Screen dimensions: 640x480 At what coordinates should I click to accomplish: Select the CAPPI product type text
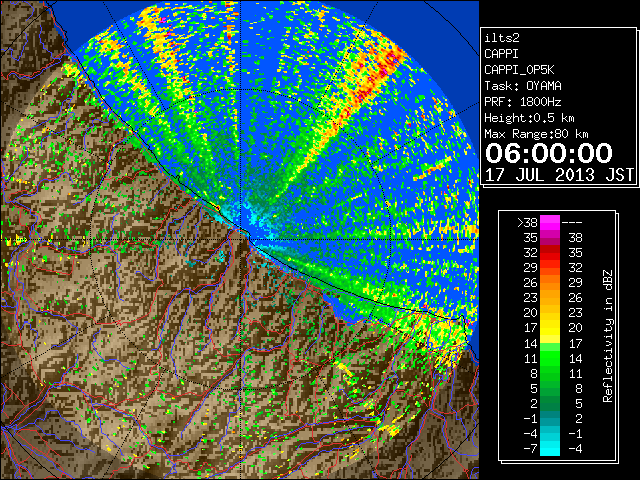pyautogui.click(x=501, y=54)
